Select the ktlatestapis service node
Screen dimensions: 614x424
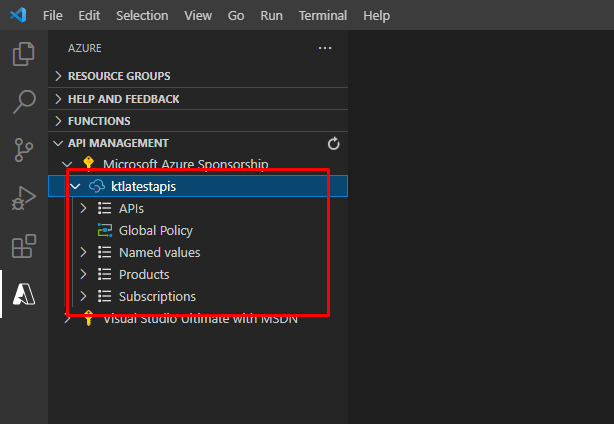point(143,187)
